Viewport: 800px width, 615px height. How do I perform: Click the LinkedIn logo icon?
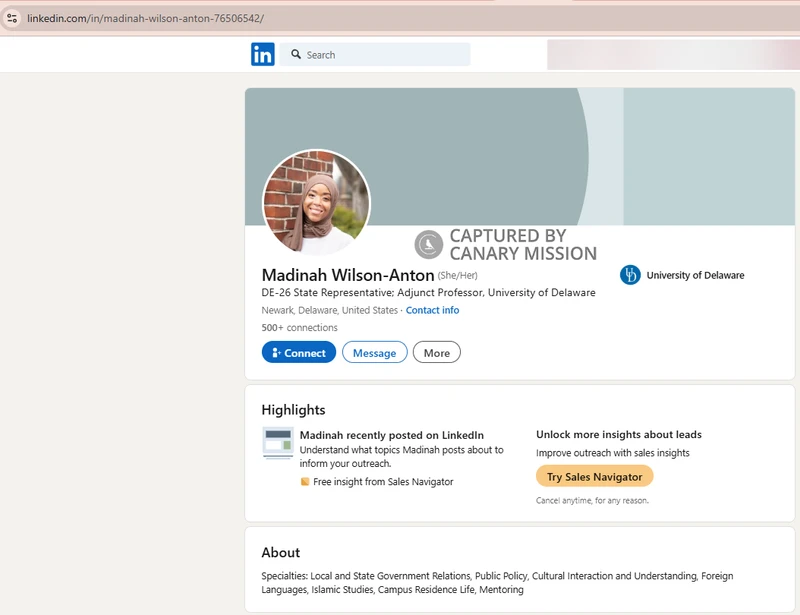263,54
